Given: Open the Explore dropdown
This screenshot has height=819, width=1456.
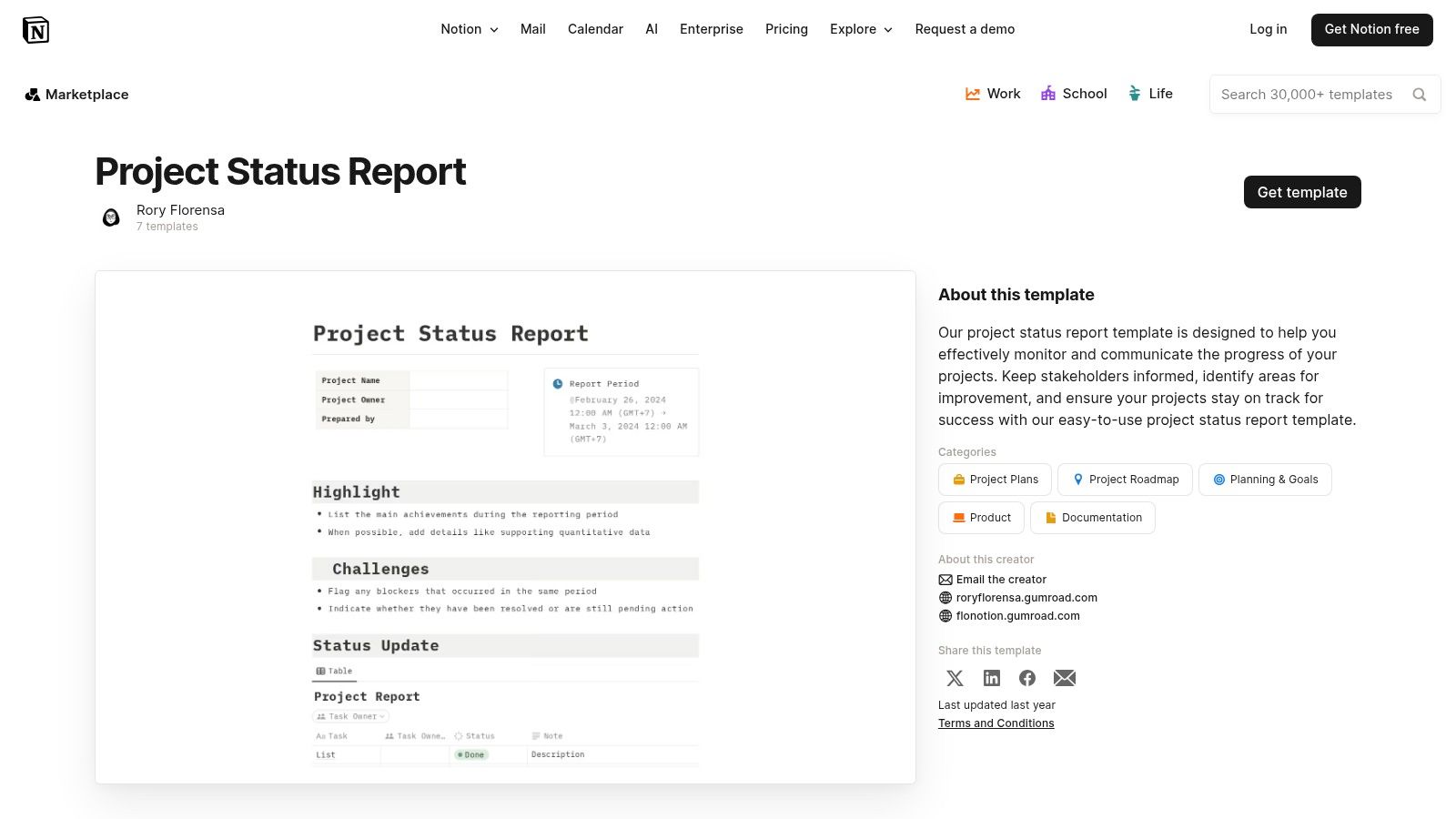Looking at the screenshot, I should coord(860,29).
